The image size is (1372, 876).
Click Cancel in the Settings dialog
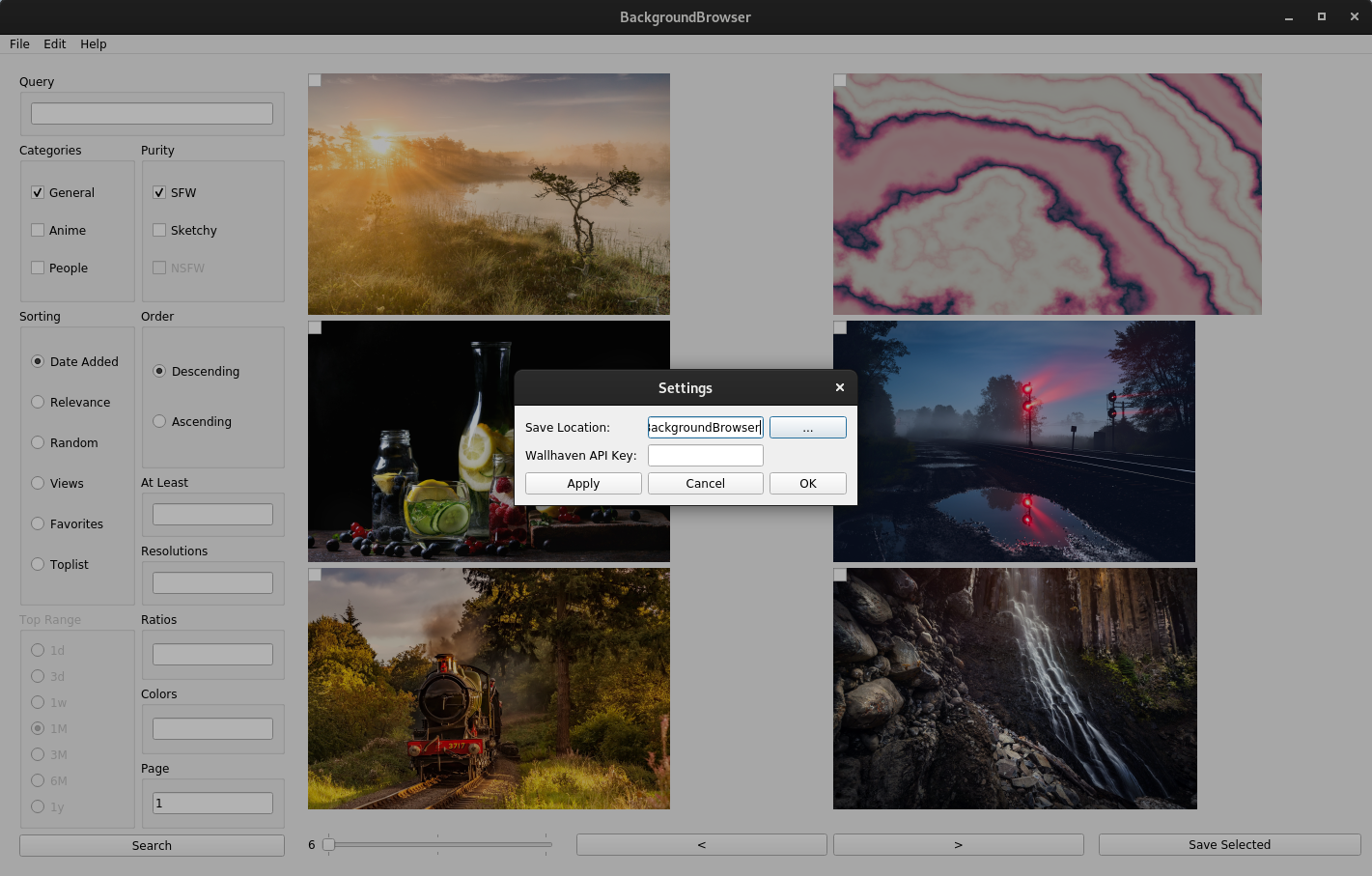pos(706,483)
